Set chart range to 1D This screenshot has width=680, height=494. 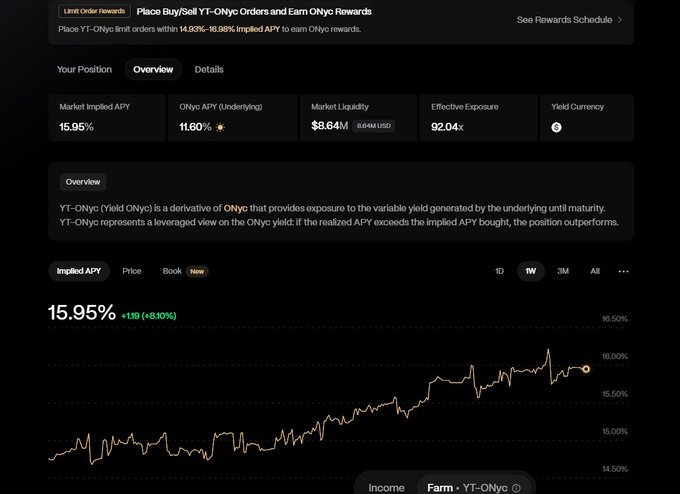coord(500,271)
